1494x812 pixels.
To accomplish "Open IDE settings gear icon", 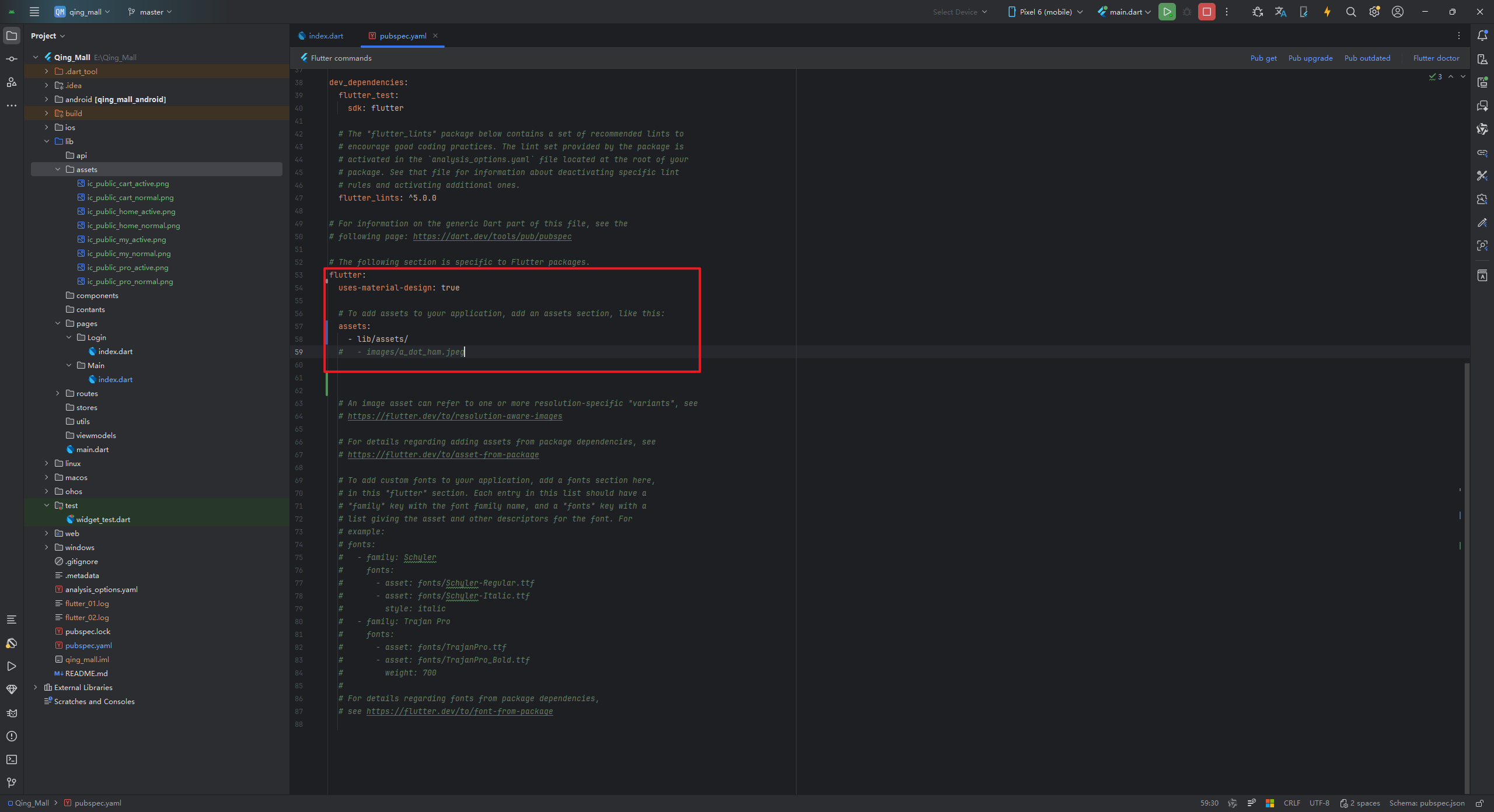I will pos(1374,12).
